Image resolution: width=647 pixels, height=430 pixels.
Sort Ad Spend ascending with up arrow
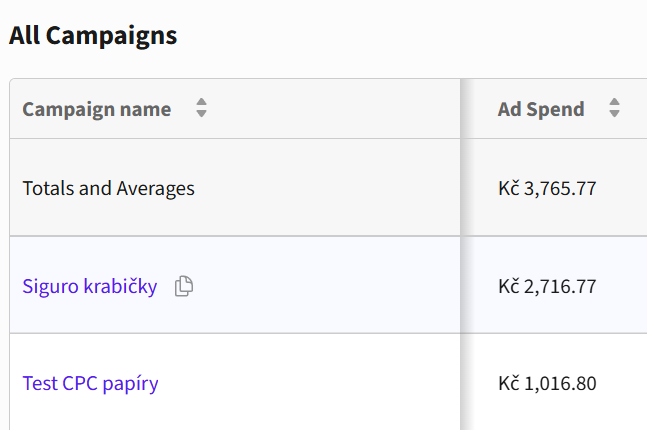click(x=614, y=102)
